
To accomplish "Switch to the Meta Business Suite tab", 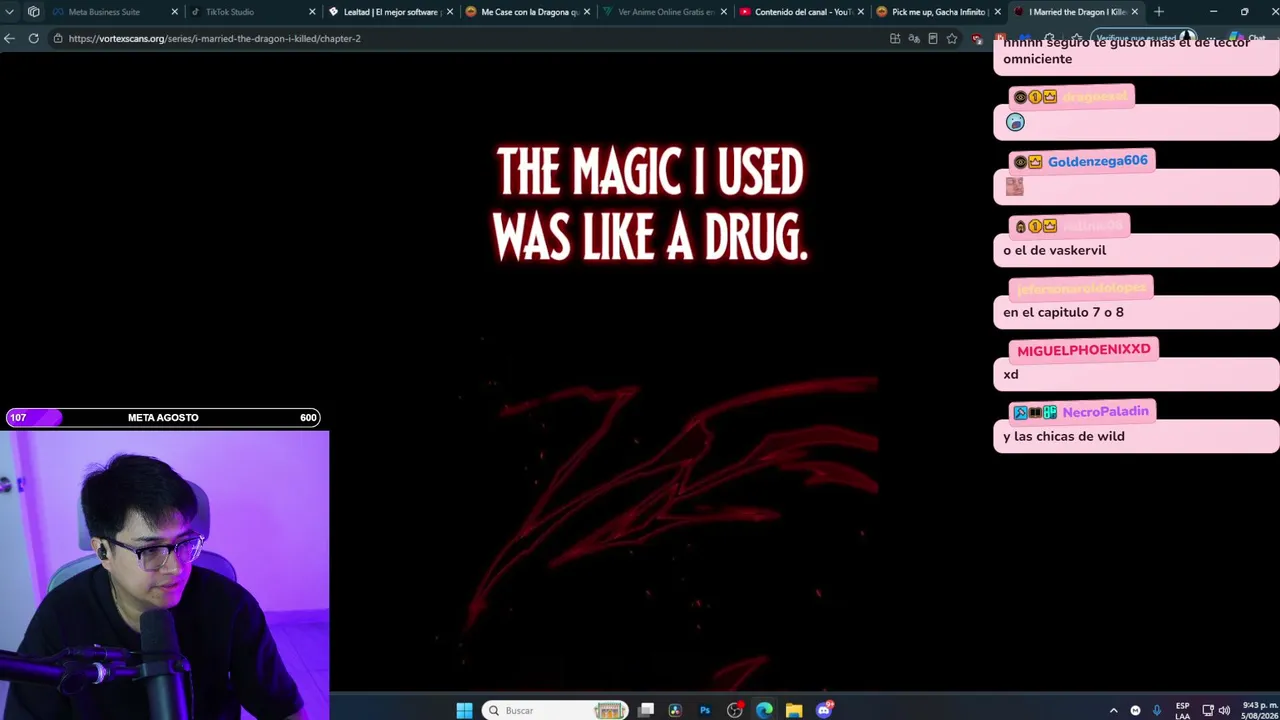I will coord(113,12).
